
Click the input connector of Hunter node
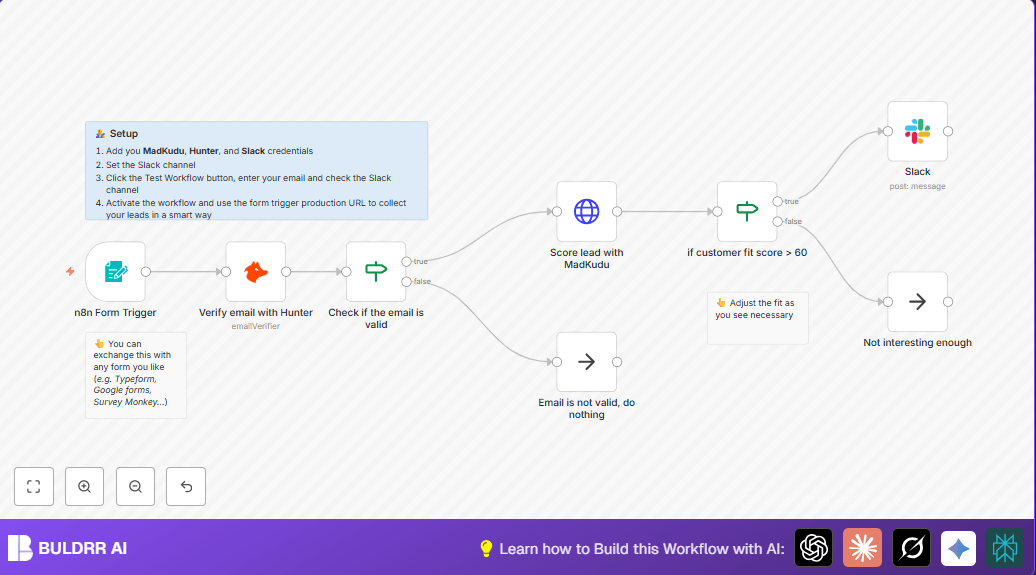coord(226,272)
